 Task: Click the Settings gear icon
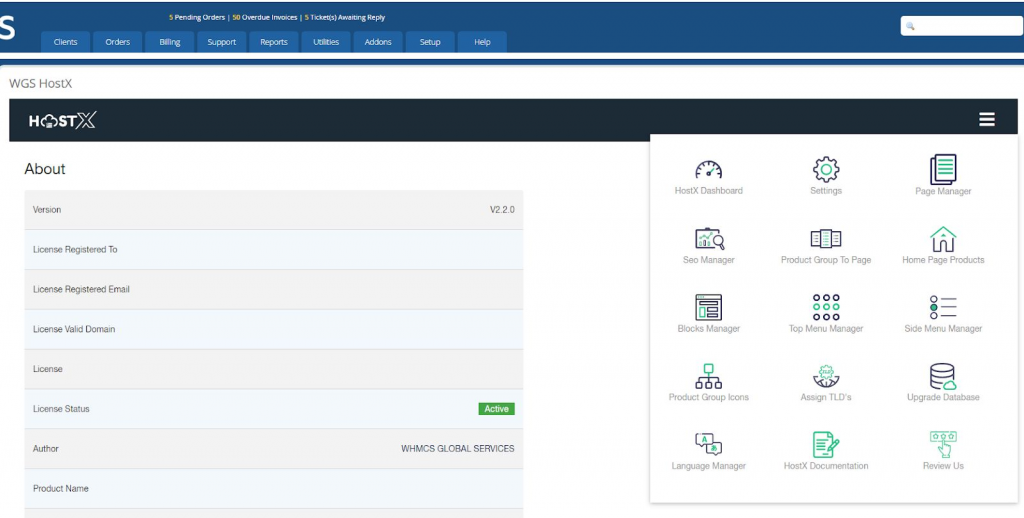[826, 169]
